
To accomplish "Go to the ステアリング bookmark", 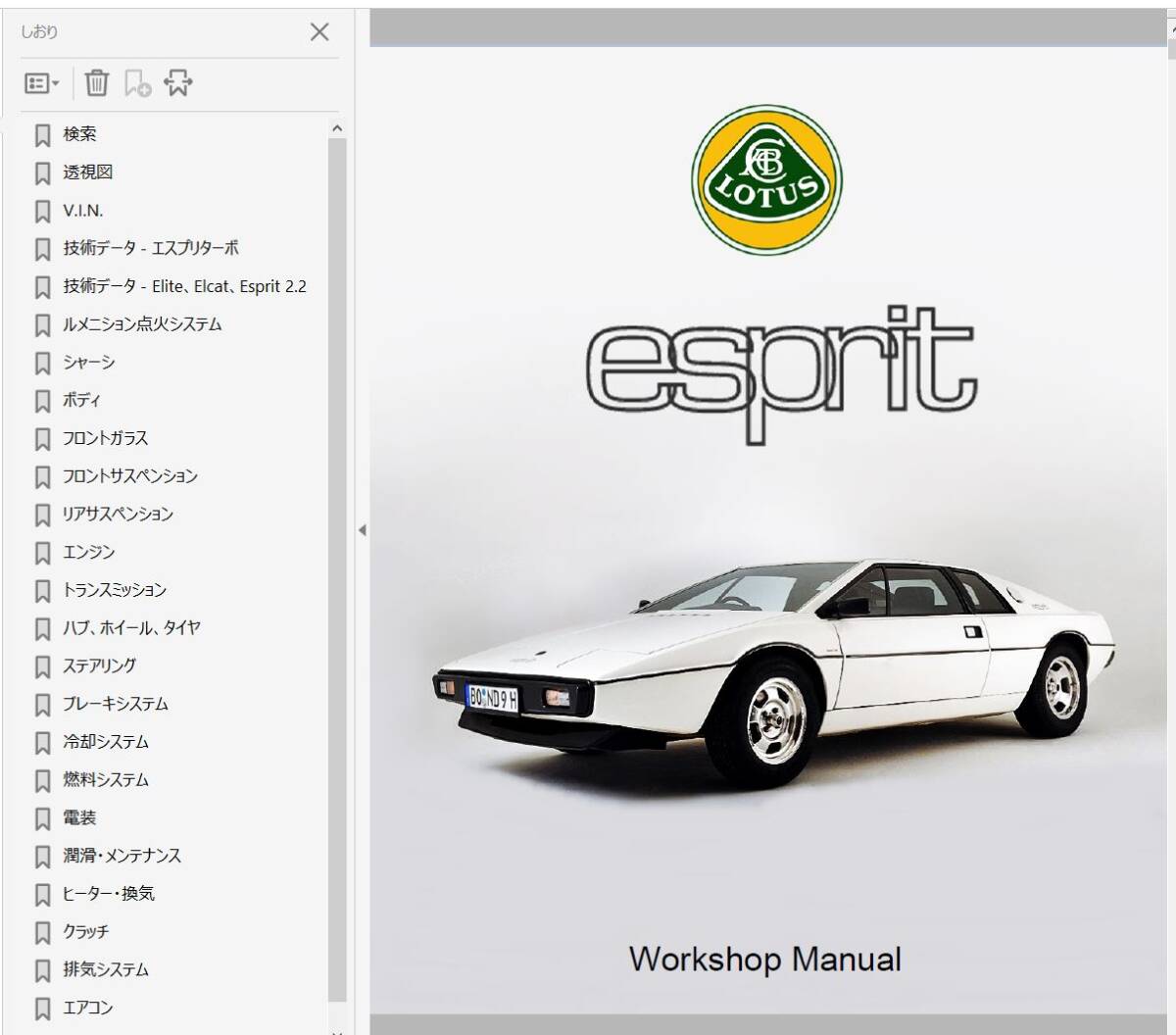I will pyautogui.click(x=100, y=666).
